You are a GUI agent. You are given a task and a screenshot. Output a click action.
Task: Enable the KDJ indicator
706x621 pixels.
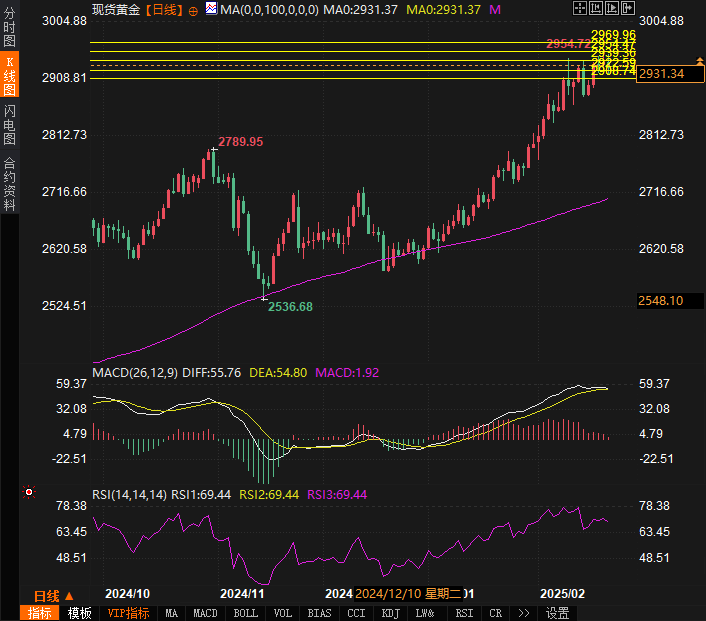point(391,613)
